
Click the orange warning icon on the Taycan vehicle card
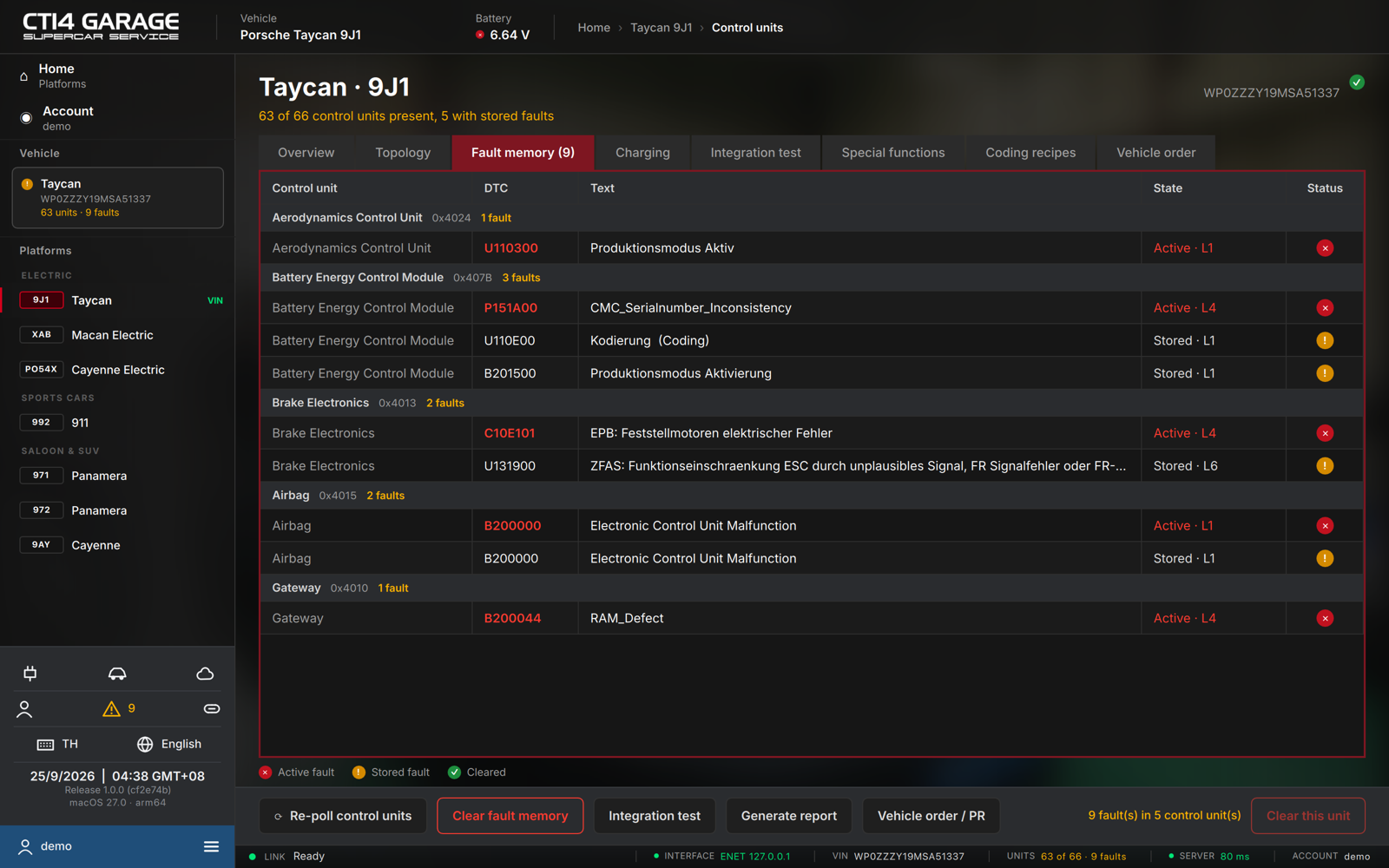tap(27, 184)
